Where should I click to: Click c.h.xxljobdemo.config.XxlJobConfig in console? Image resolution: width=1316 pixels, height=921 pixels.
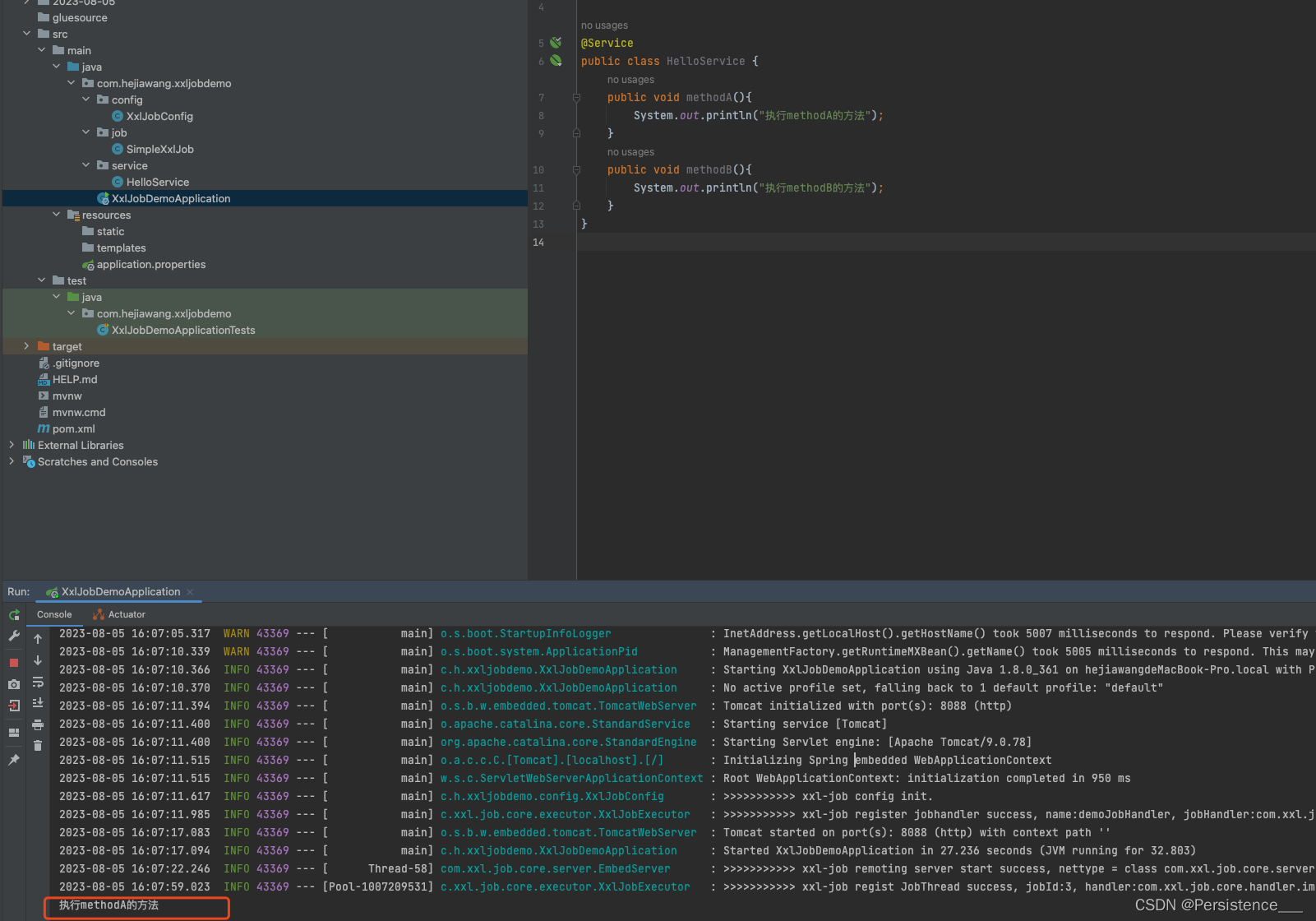pos(552,796)
